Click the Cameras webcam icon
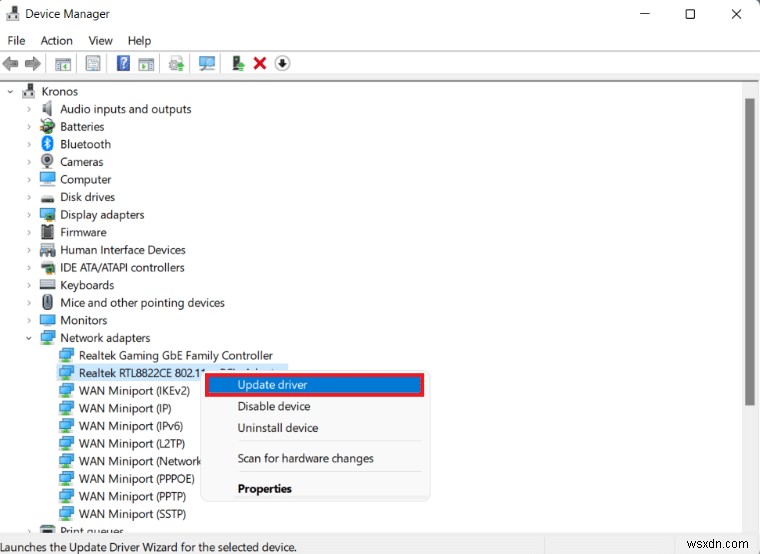This screenshot has width=760, height=554. 48,161
